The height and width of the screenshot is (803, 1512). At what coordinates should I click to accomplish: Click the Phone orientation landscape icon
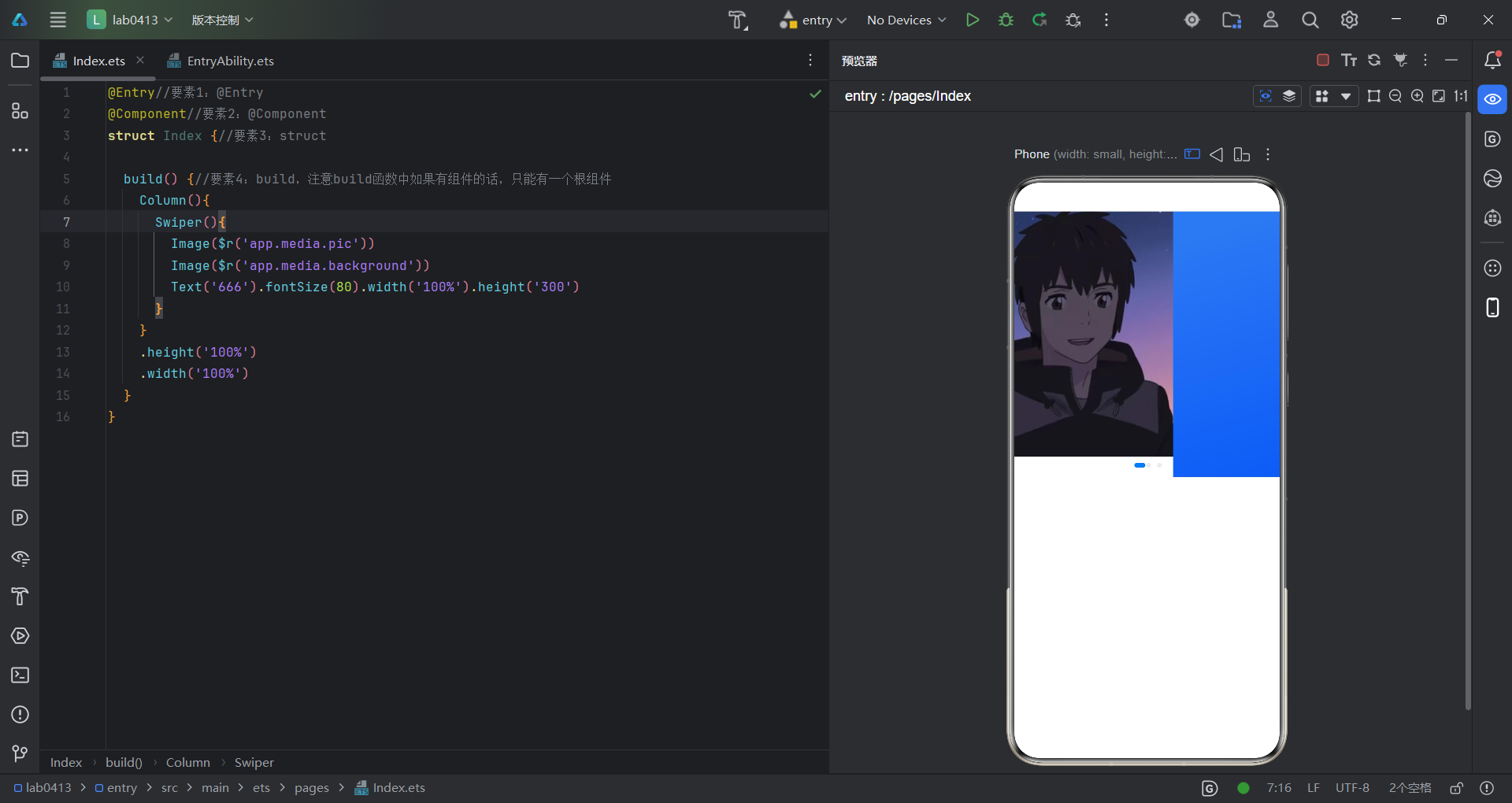click(x=1192, y=154)
